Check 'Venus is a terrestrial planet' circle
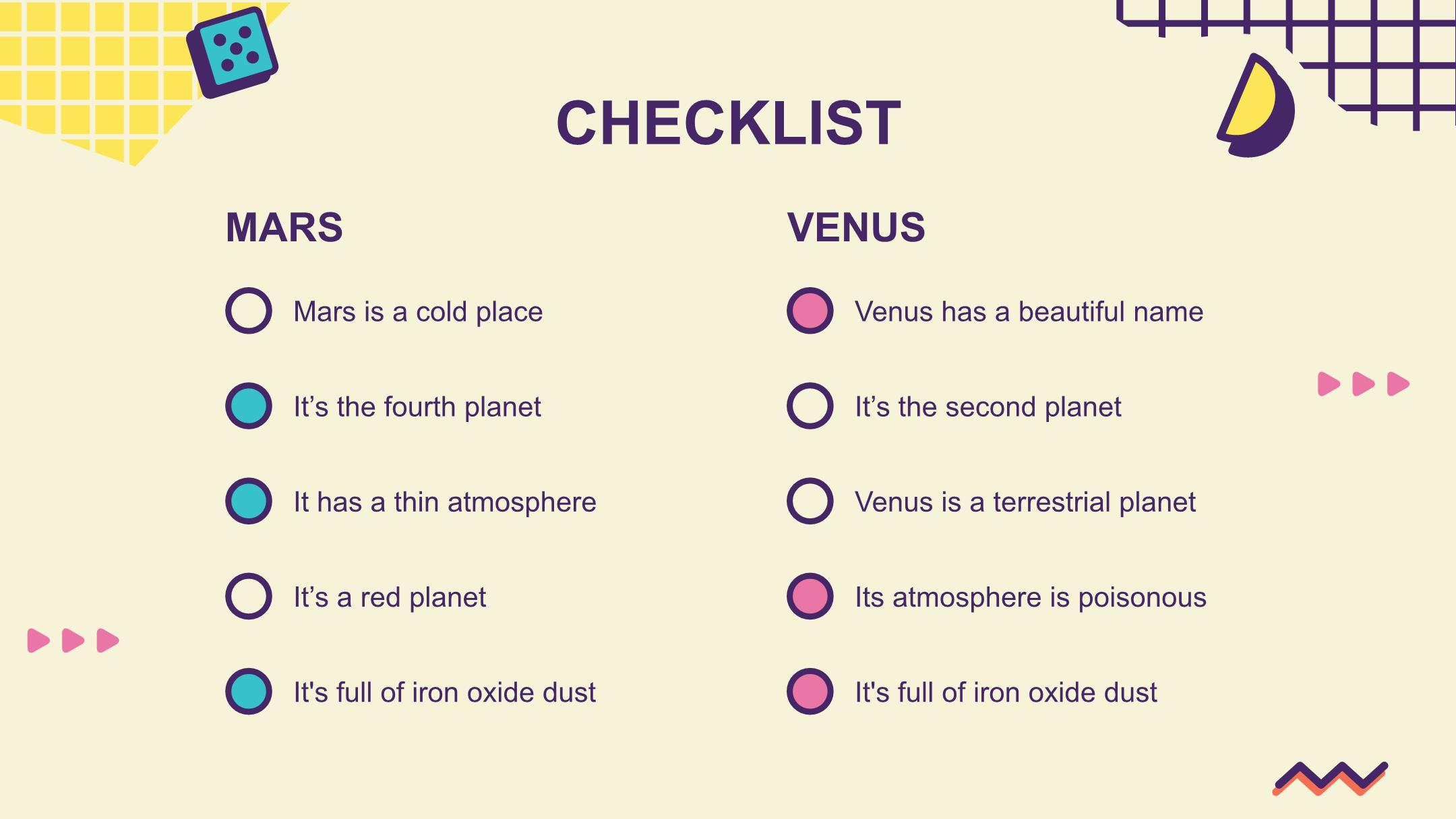This screenshot has height=819, width=1456. coord(810,501)
